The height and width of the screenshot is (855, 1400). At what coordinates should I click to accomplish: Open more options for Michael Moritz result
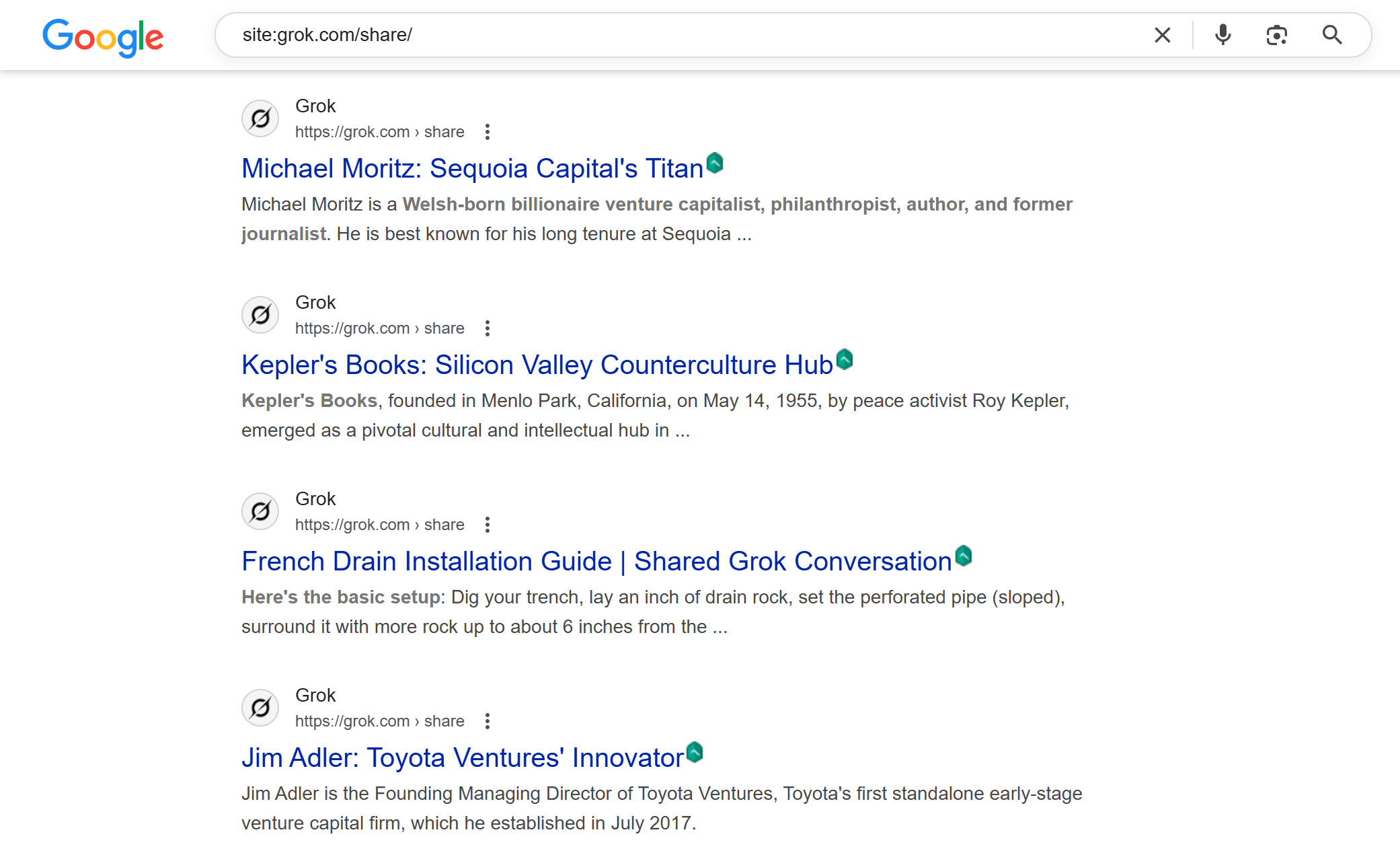click(488, 132)
